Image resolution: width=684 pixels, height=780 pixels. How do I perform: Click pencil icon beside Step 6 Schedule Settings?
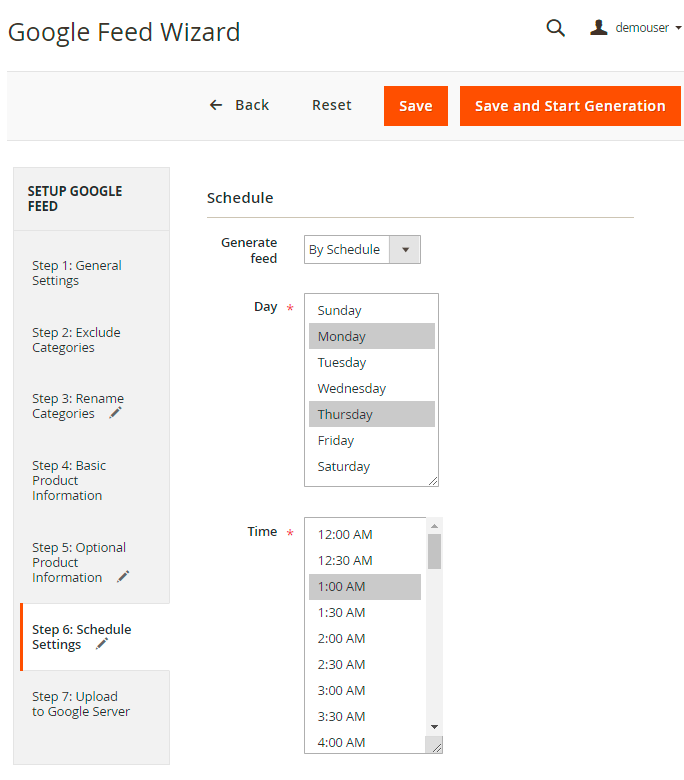[102, 644]
